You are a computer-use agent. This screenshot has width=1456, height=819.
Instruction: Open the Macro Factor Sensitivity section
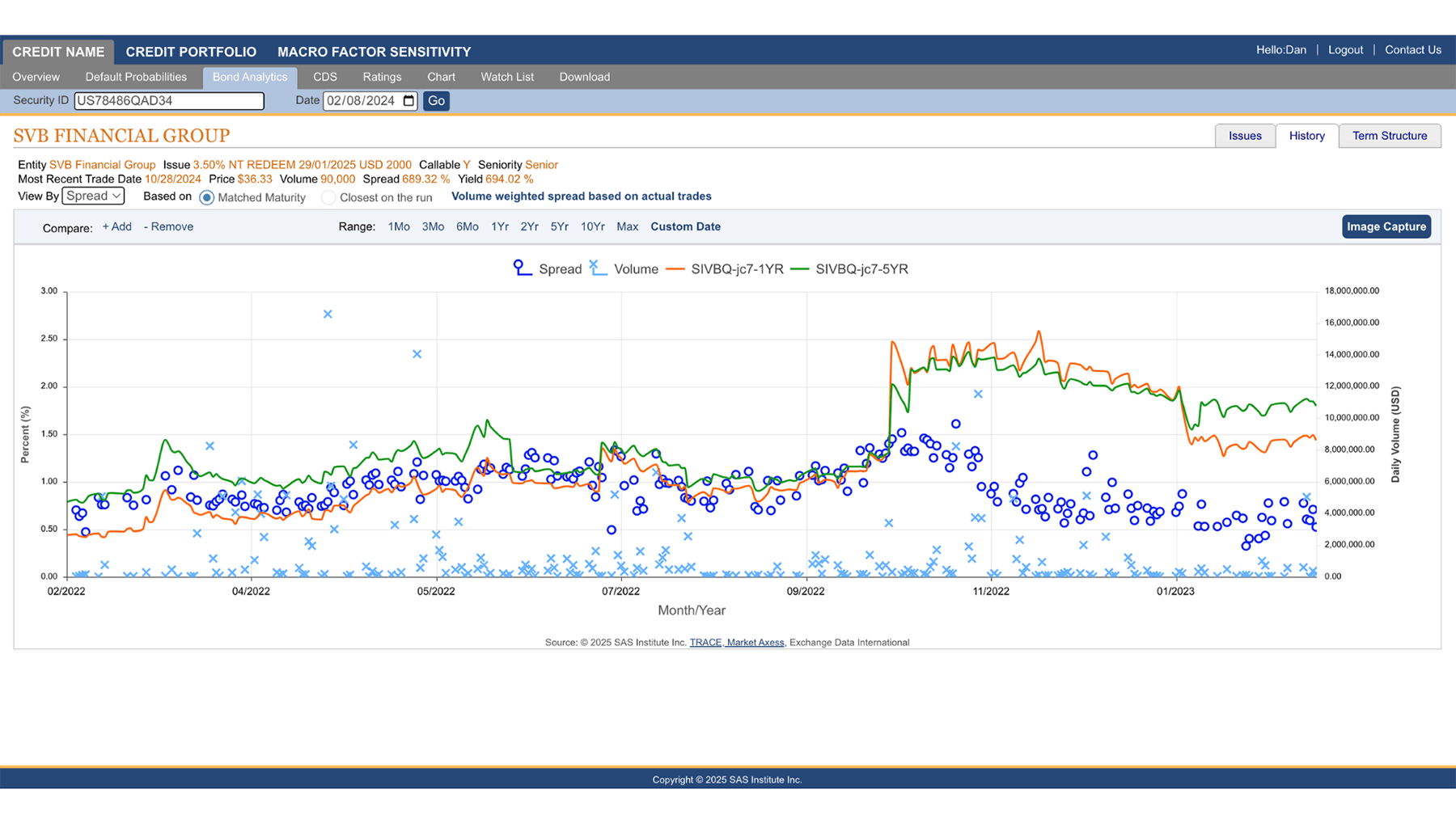click(x=374, y=52)
